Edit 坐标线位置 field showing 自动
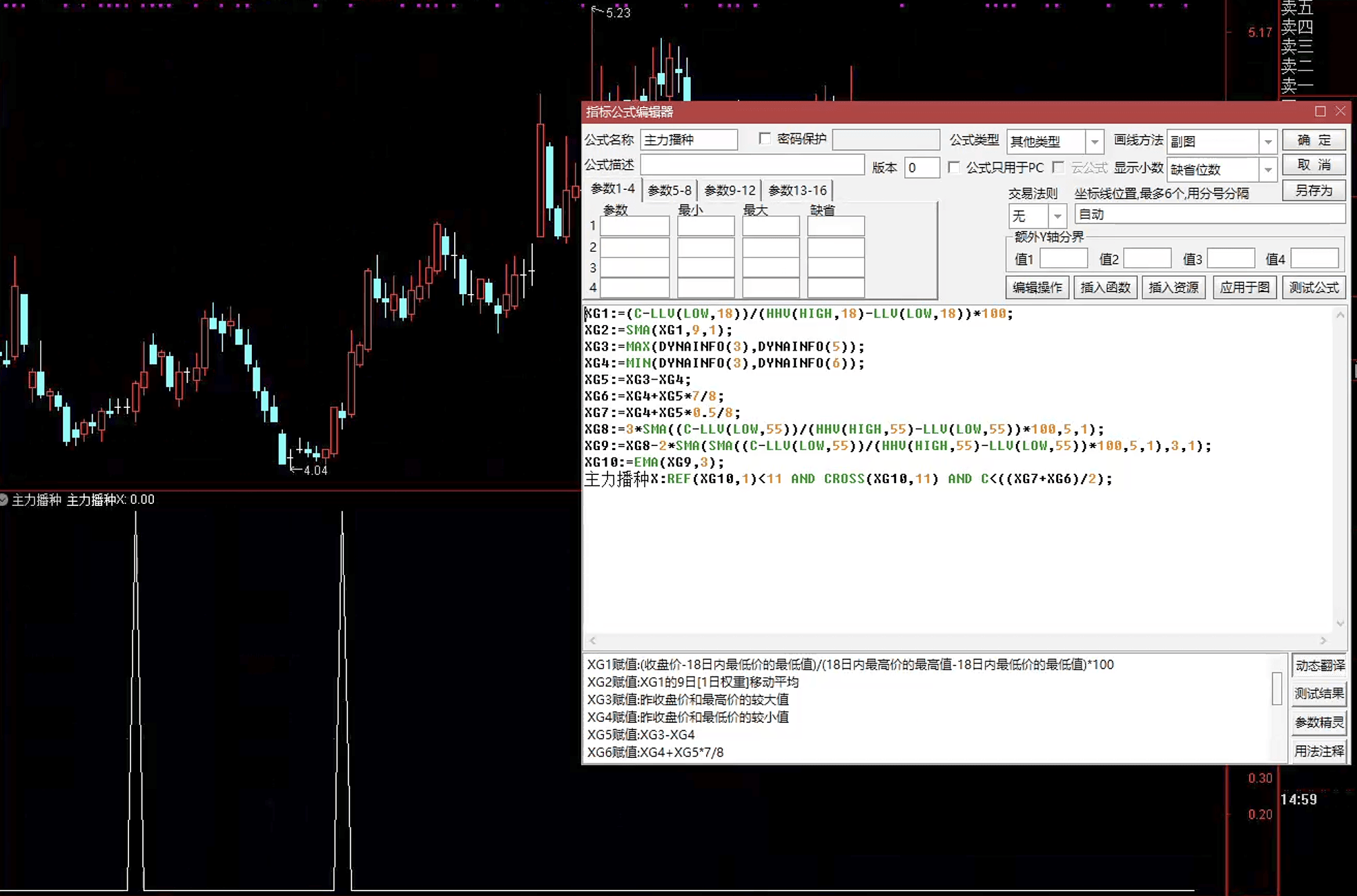The height and width of the screenshot is (896, 1357). (1210, 215)
